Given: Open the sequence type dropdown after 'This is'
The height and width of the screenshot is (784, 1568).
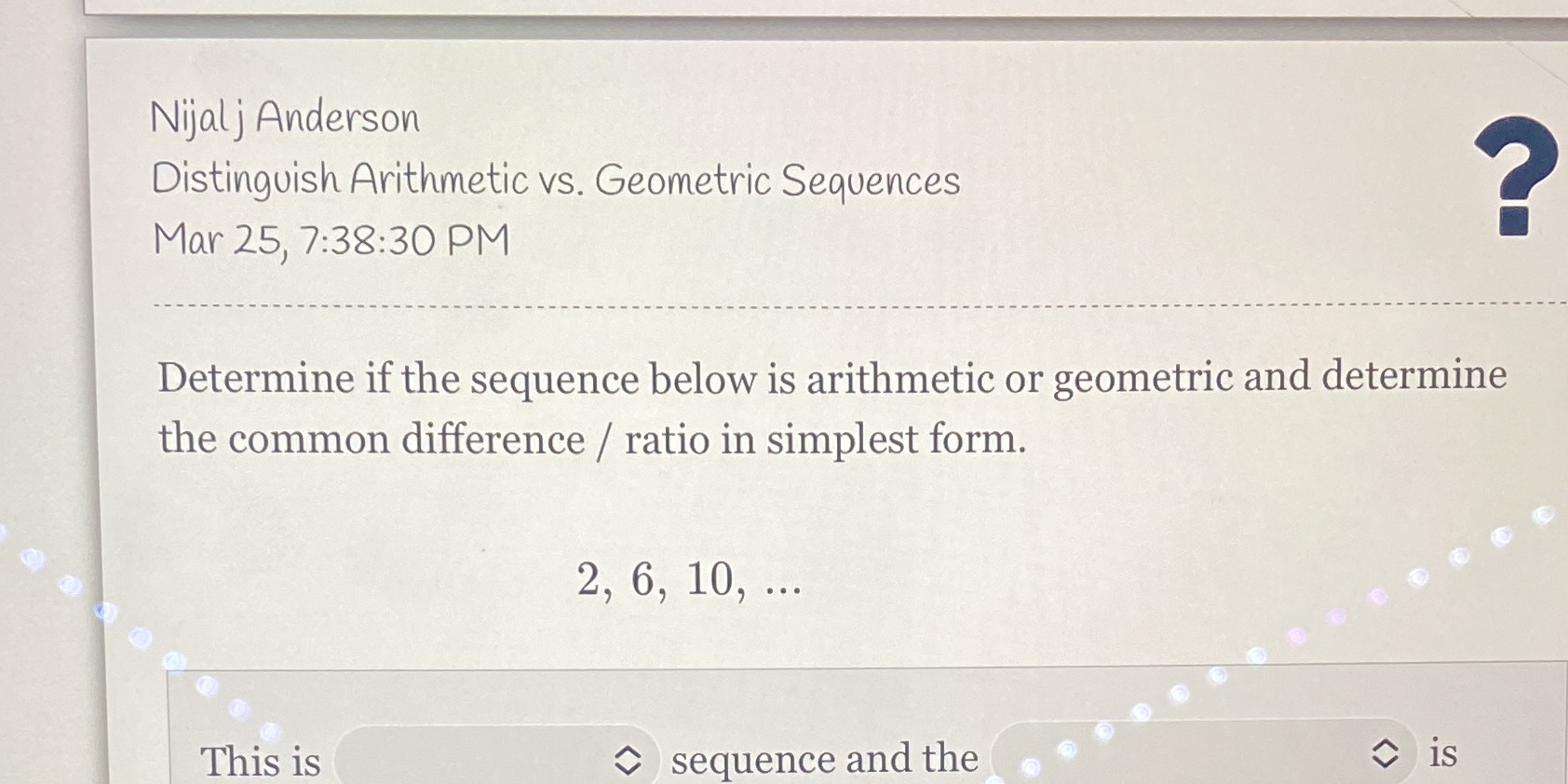Looking at the screenshot, I should coord(493,756).
